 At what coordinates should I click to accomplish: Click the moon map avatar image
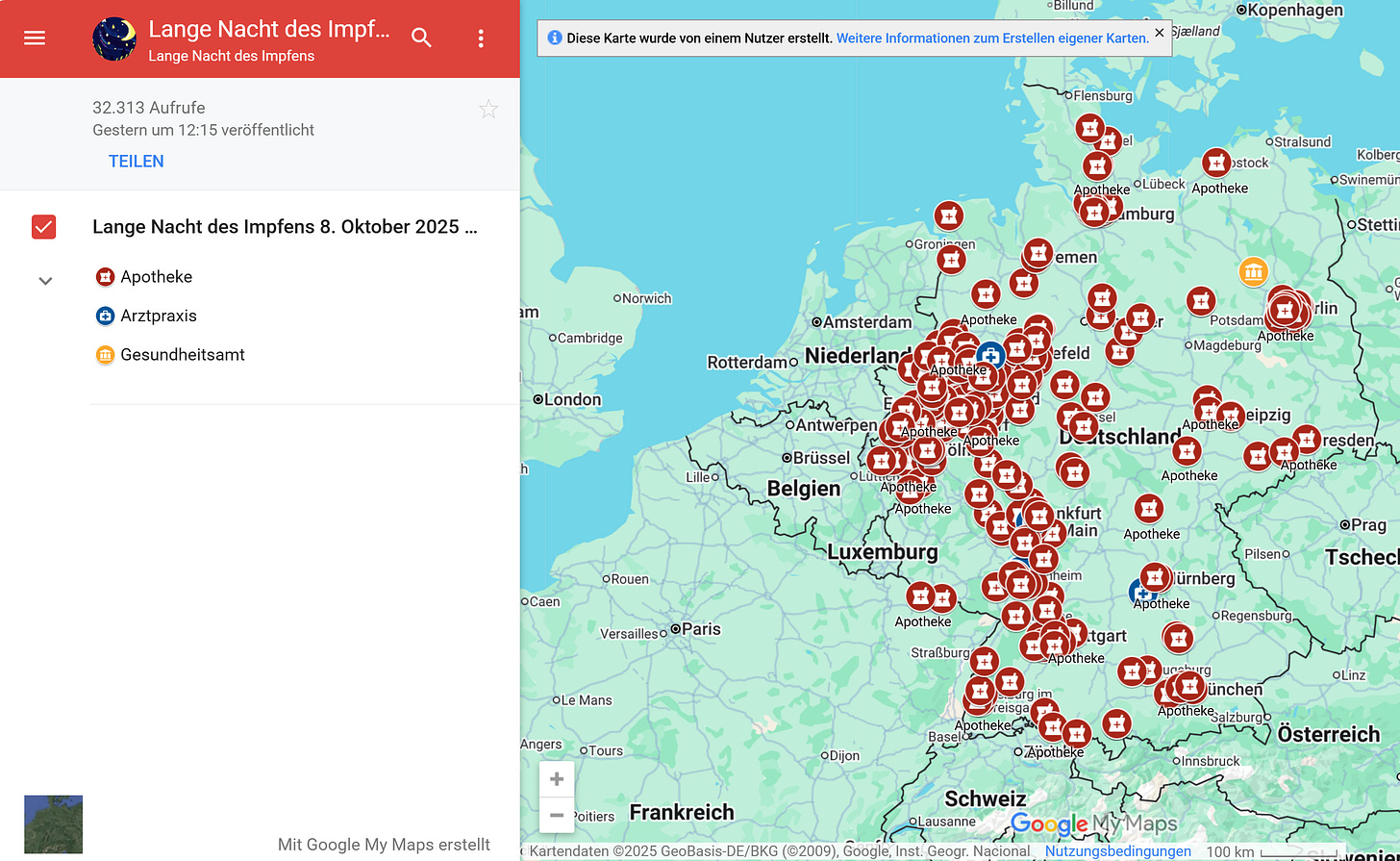coord(114,38)
